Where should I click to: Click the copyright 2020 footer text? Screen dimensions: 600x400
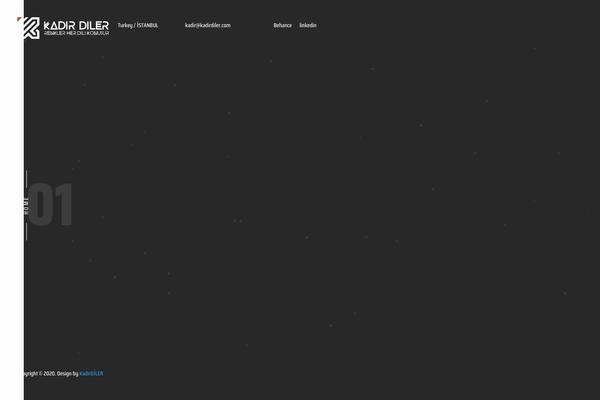click(x=51, y=373)
